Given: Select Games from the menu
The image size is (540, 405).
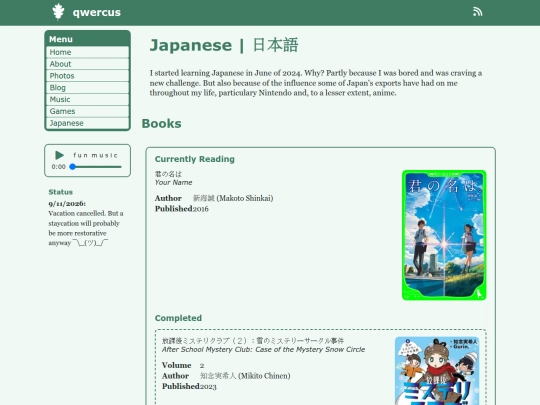Looking at the screenshot, I should click(x=87, y=111).
